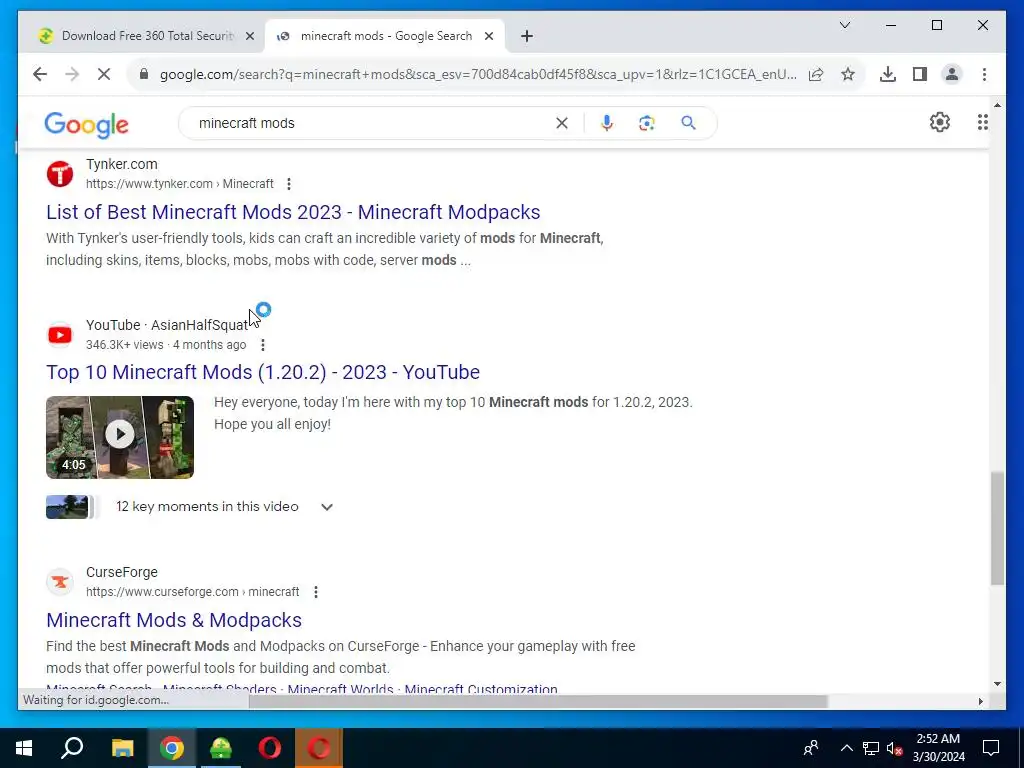The width and height of the screenshot is (1024, 768).
Task: Expand 12 key moments in this video
Action: pos(327,507)
